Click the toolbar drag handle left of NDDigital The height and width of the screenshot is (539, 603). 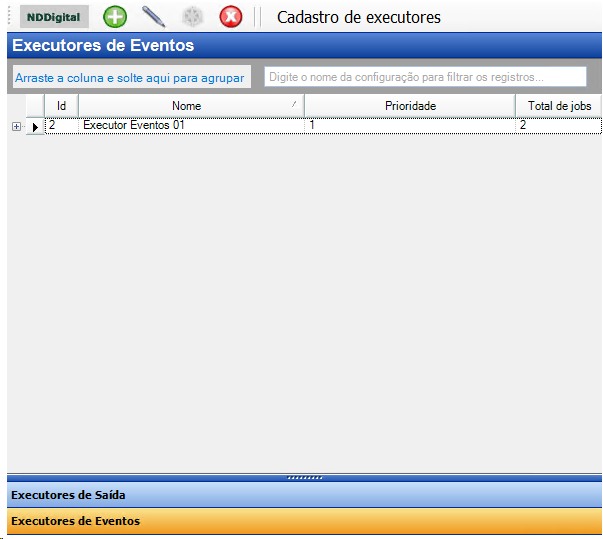[x=10, y=17]
